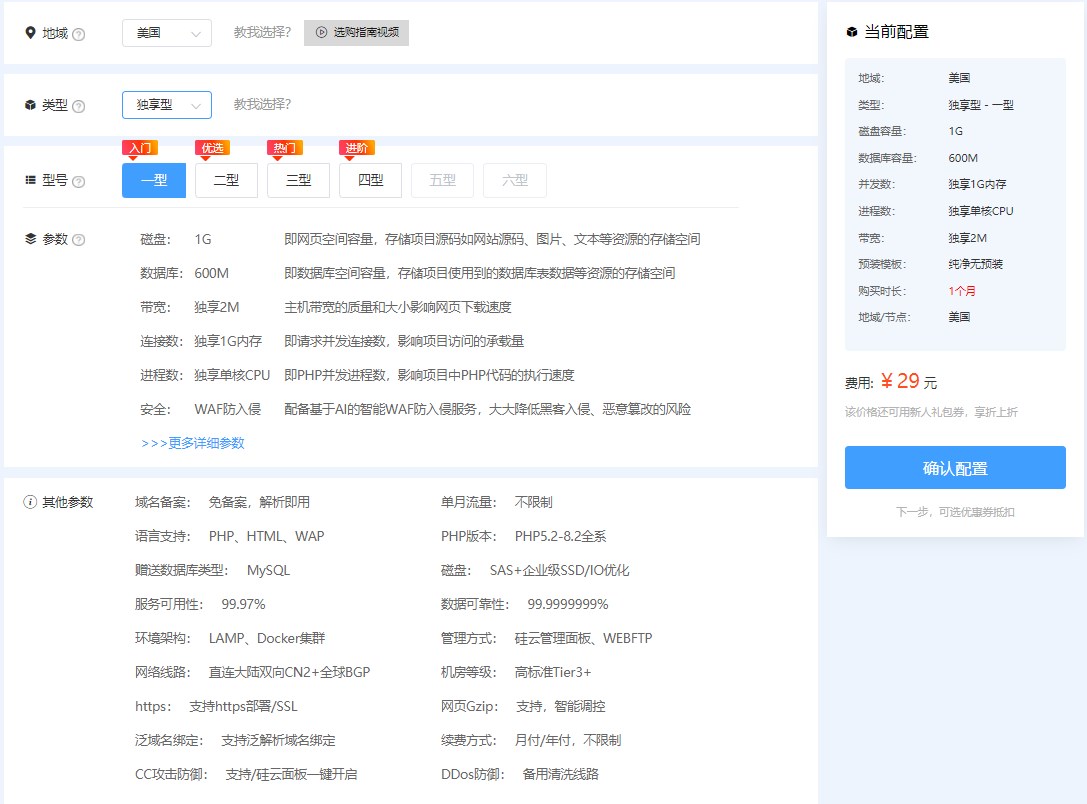The image size is (1087, 804).
Task: Select the 二型 model
Action: click(x=226, y=180)
